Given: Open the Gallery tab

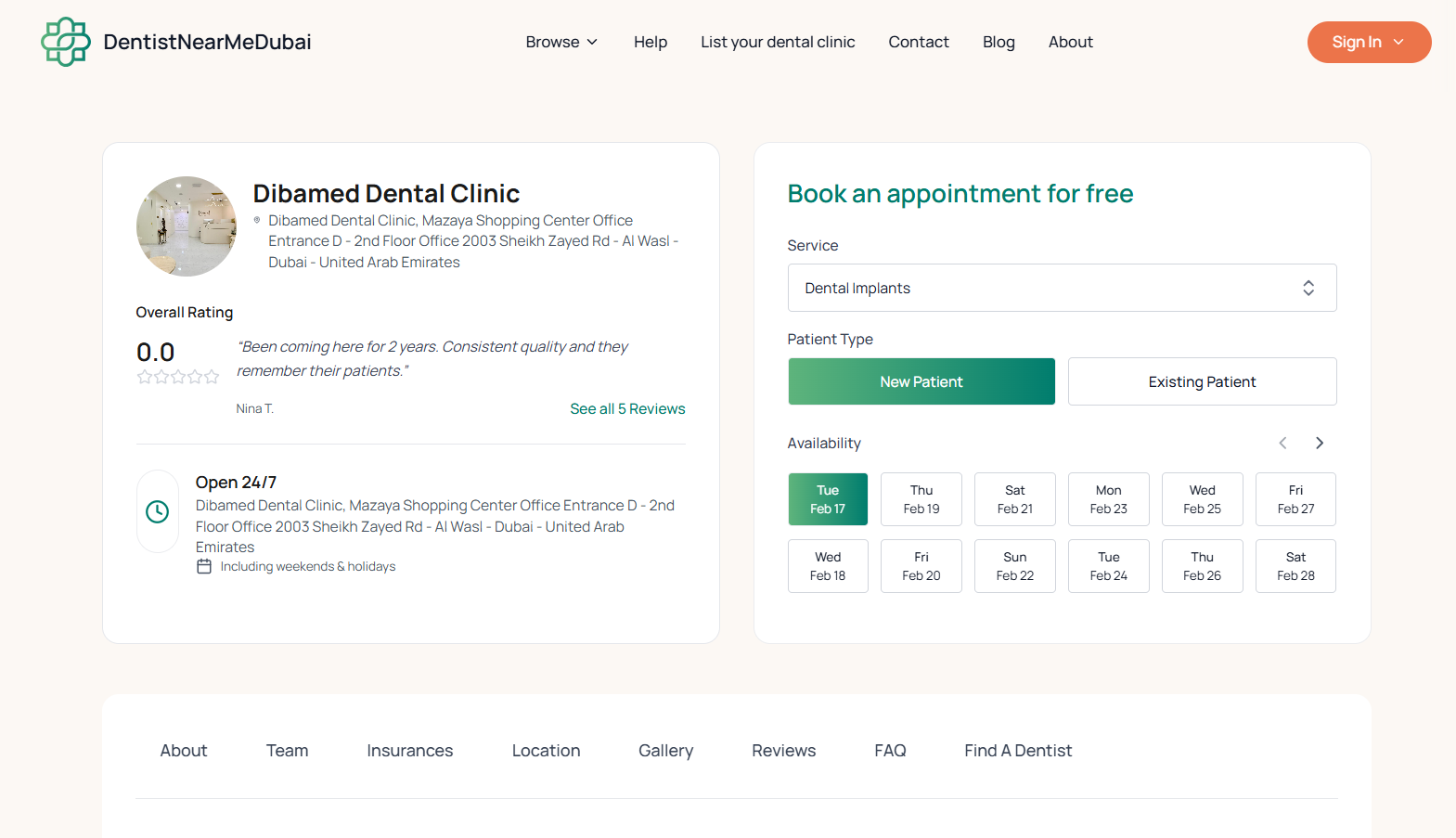Looking at the screenshot, I should tap(664, 750).
